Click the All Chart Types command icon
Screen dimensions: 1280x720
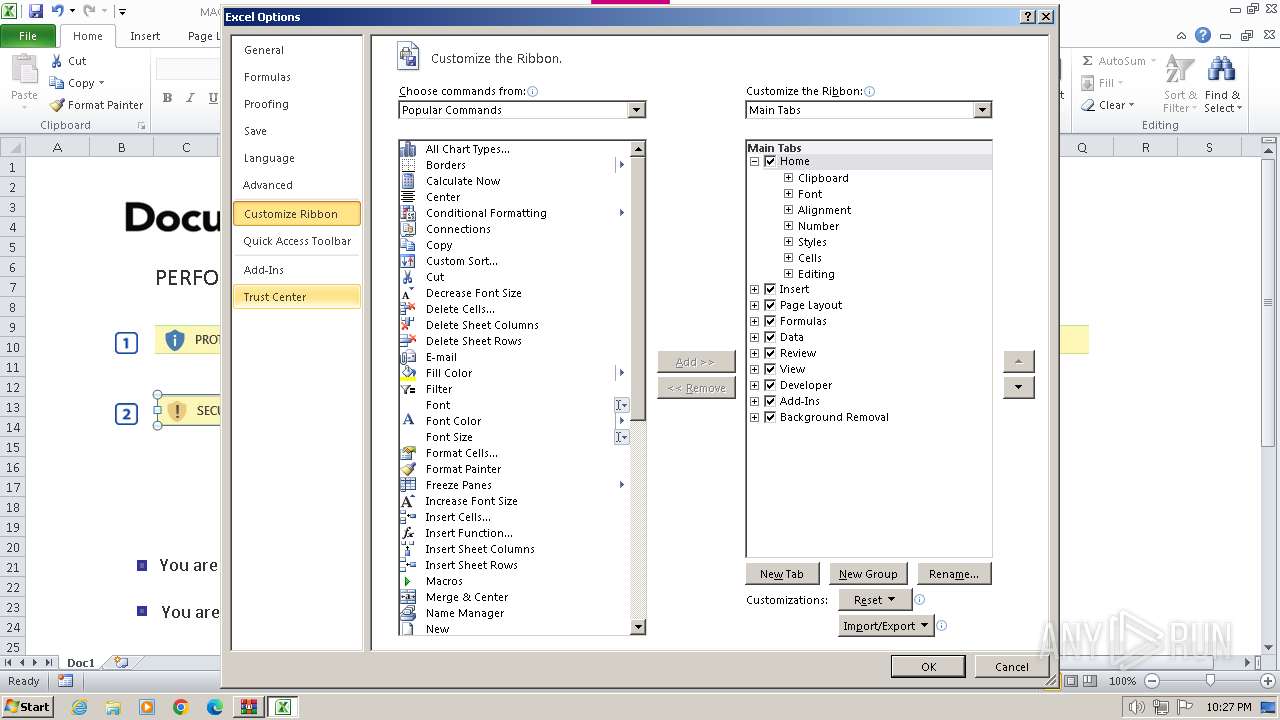(408, 149)
